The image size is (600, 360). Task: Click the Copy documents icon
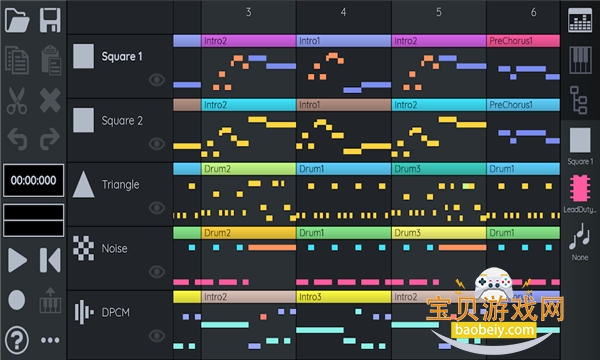[x=17, y=59]
